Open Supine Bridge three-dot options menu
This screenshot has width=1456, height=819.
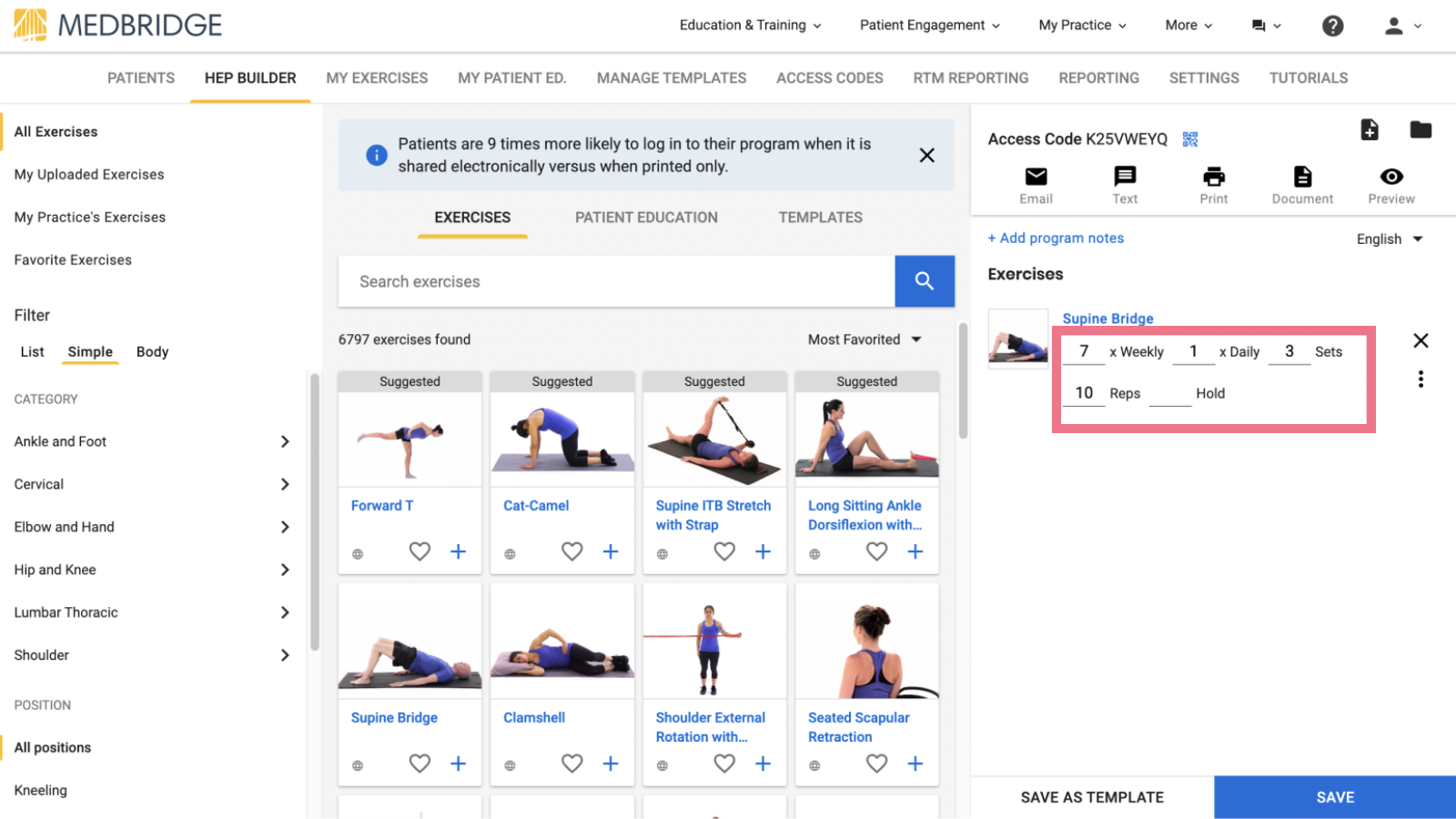pos(1421,379)
